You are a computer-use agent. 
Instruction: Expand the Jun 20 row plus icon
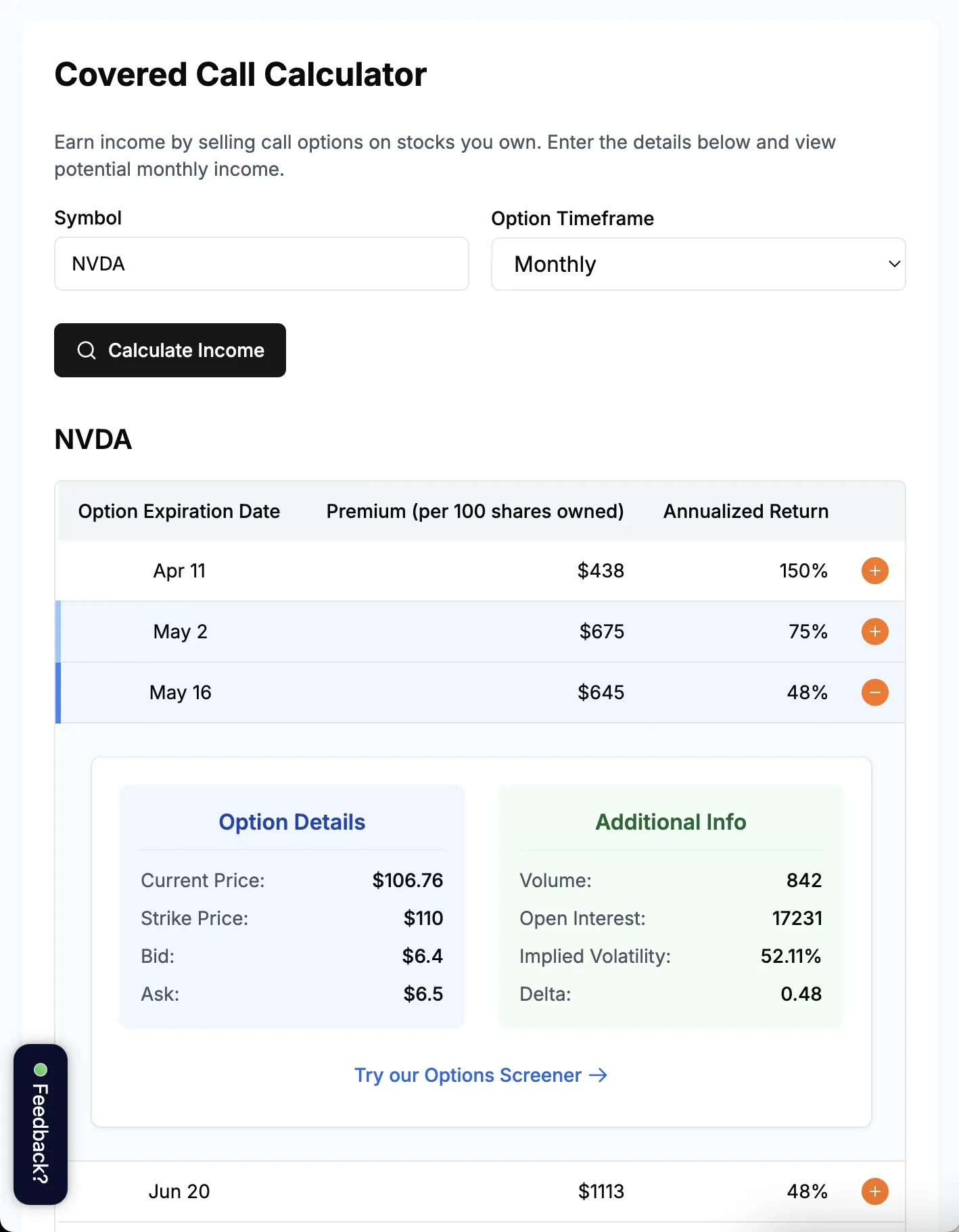click(x=874, y=1191)
